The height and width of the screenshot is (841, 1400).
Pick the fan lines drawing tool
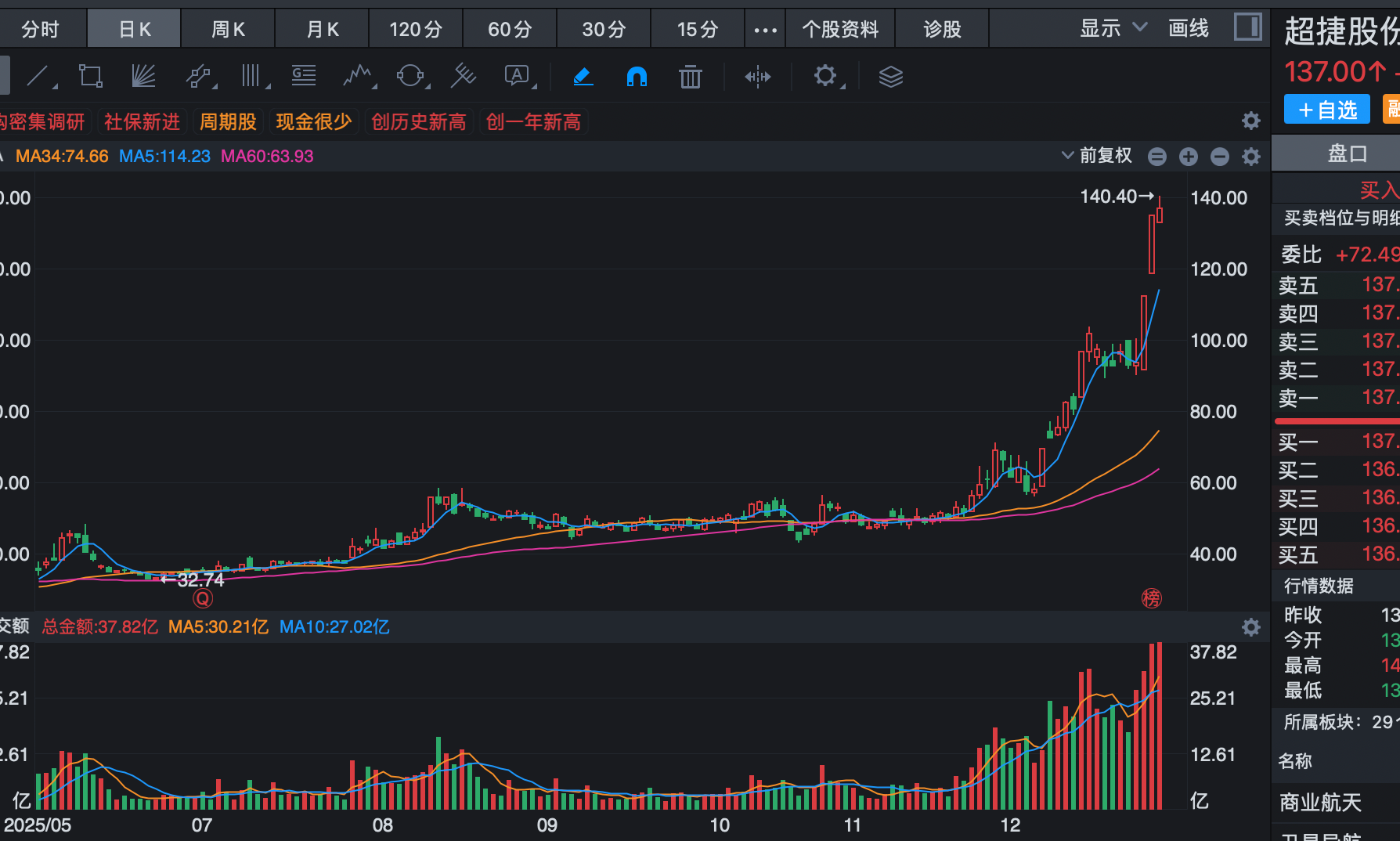(143, 76)
